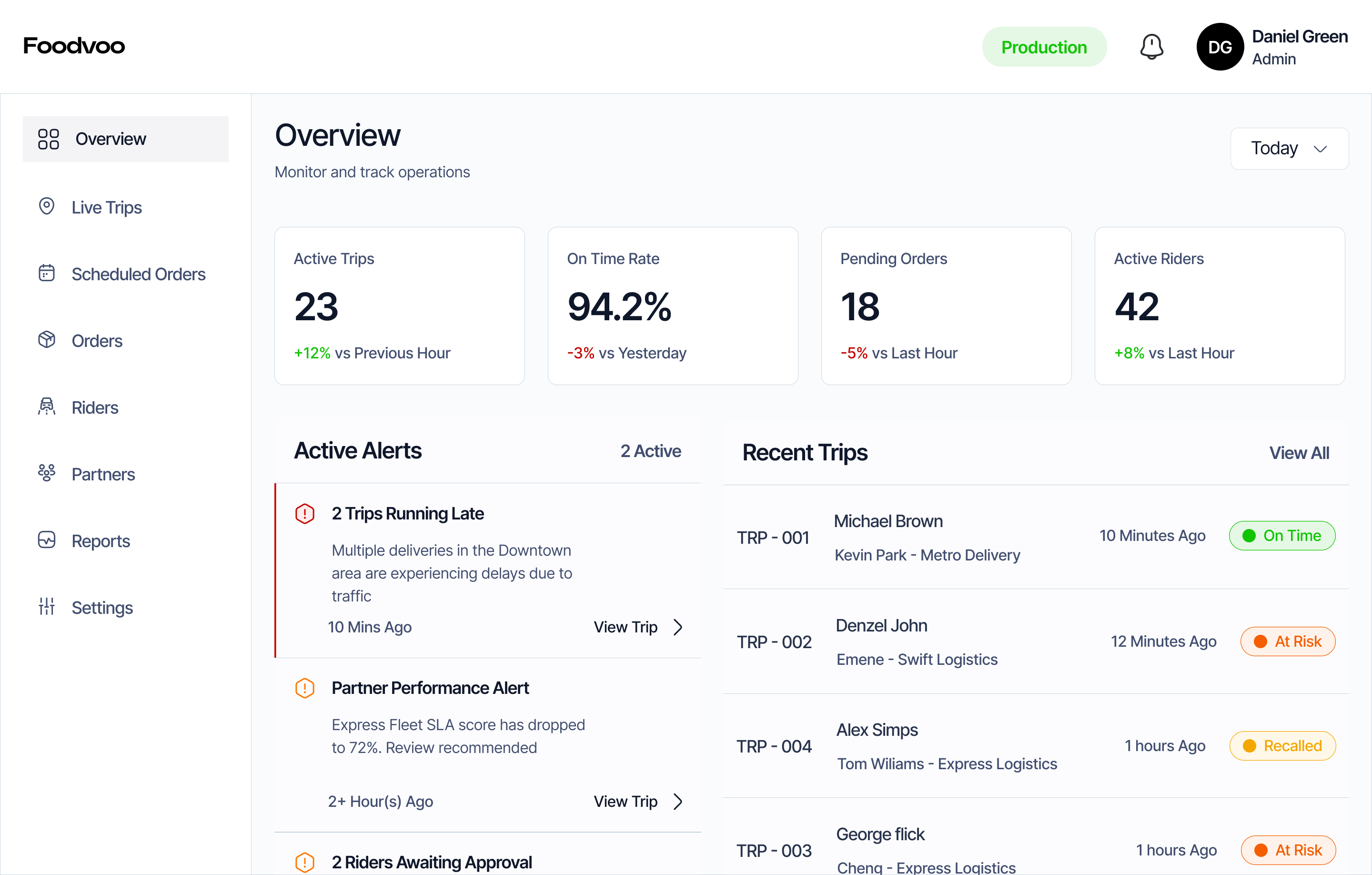Click View Trip for Partner Performance Alert
Image resolution: width=1372 pixels, height=875 pixels.
tap(625, 802)
